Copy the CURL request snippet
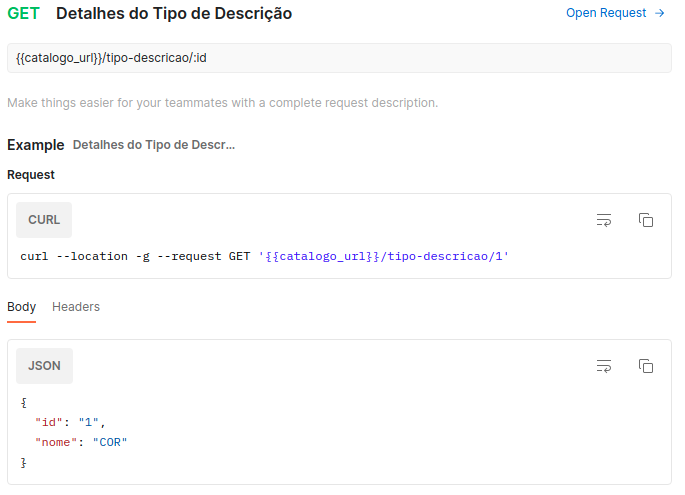Screen dimensions: 685x495 pyautogui.click(x=646, y=220)
